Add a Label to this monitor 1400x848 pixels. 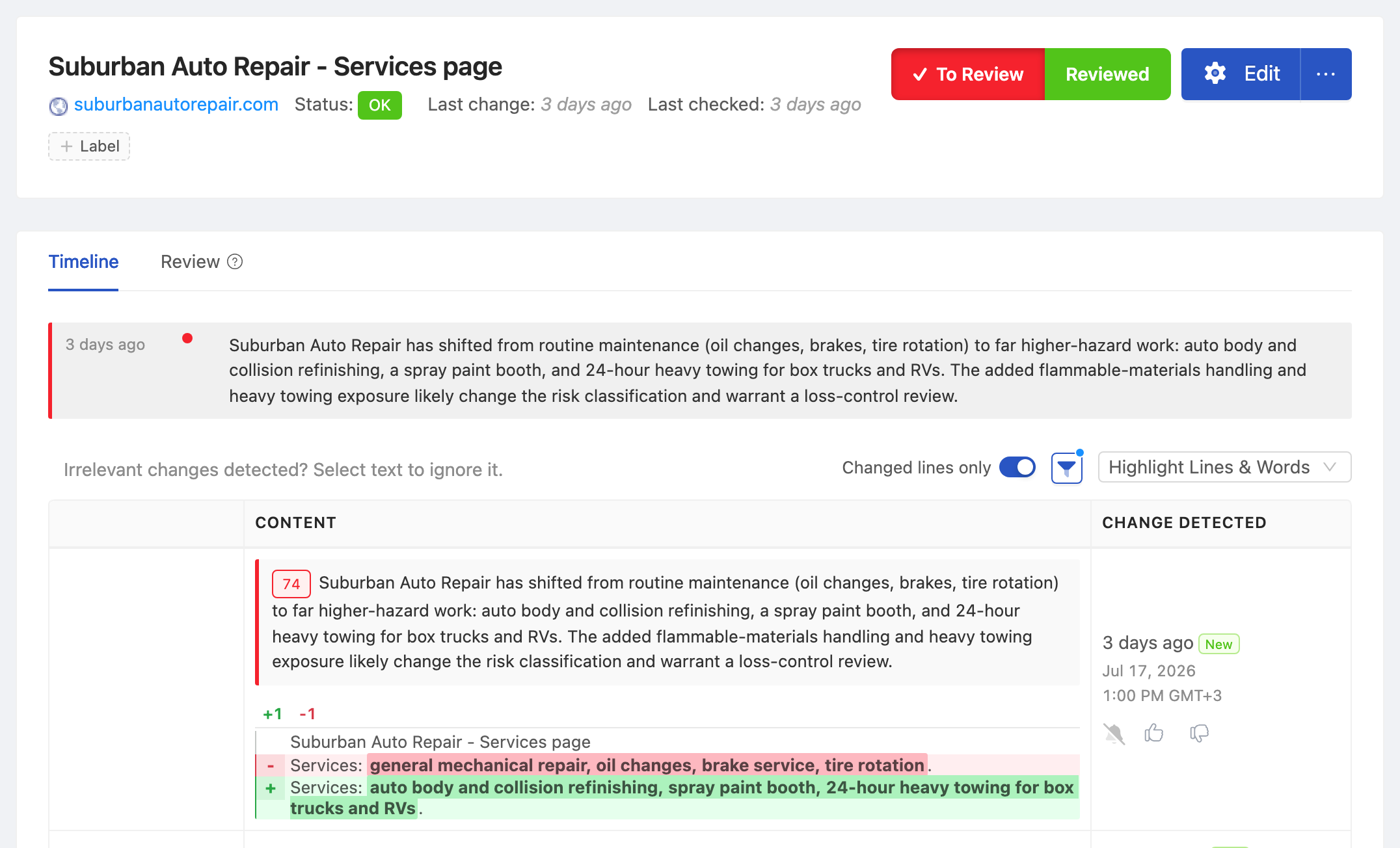pos(89,146)
